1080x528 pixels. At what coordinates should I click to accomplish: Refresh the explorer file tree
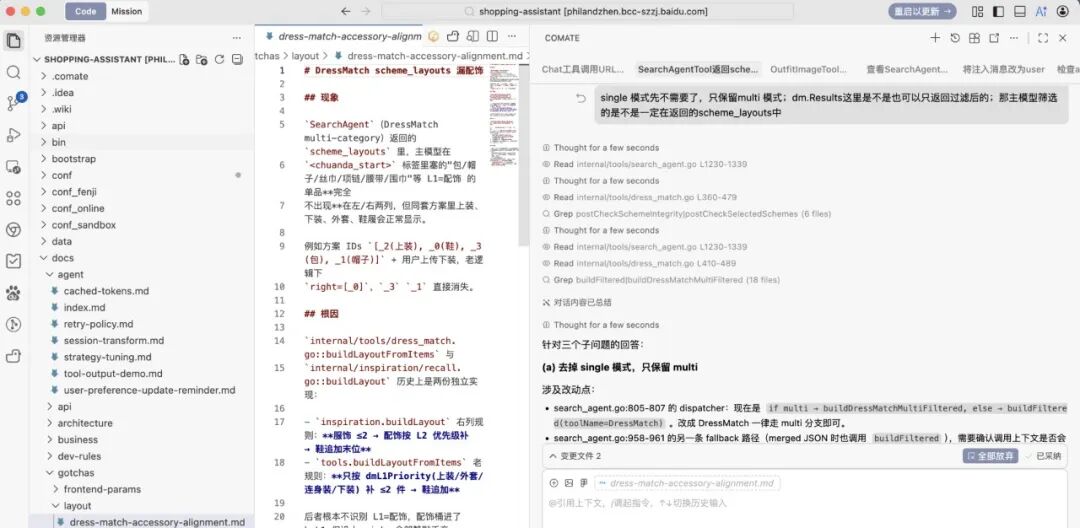pos(220,60)
